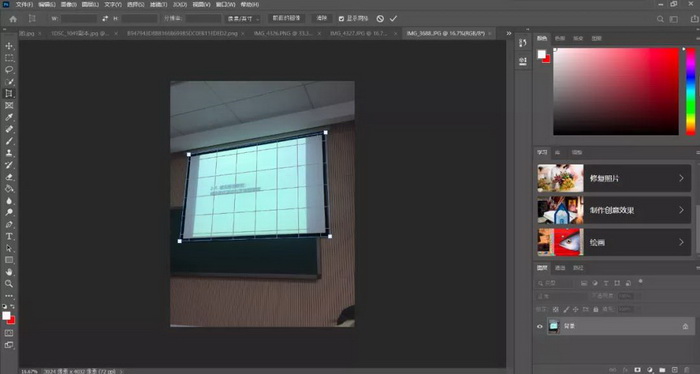Toggle the layer filter on/off switch
Image resolution: width=700 pixels, height=374 pixels.
[641, 282]
